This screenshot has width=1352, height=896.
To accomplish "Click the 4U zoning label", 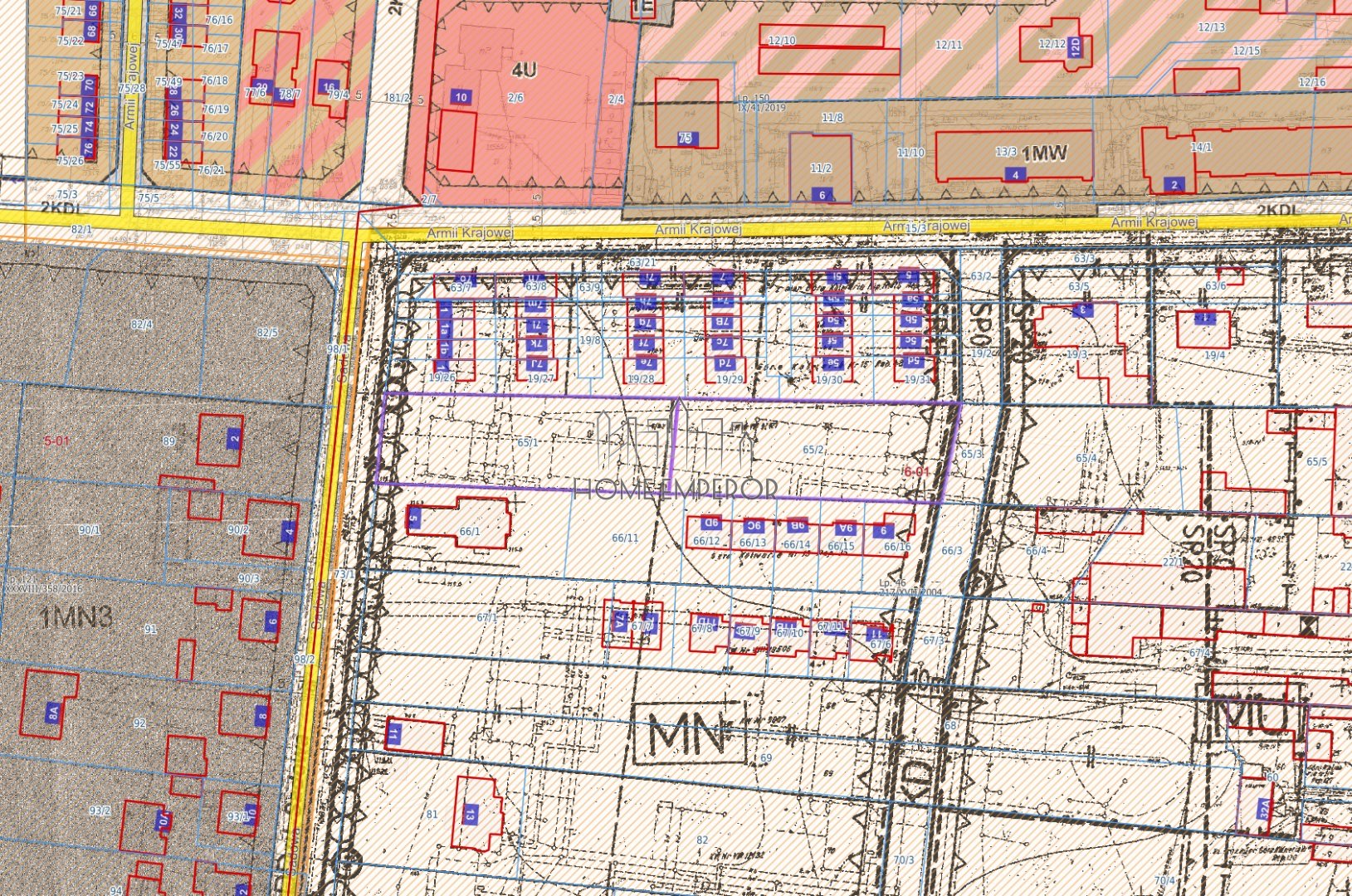I will point(524,70).
